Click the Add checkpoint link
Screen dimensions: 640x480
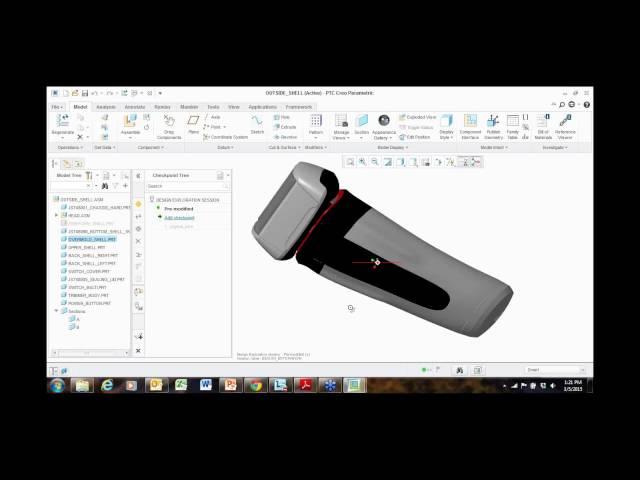pos(179,217)
